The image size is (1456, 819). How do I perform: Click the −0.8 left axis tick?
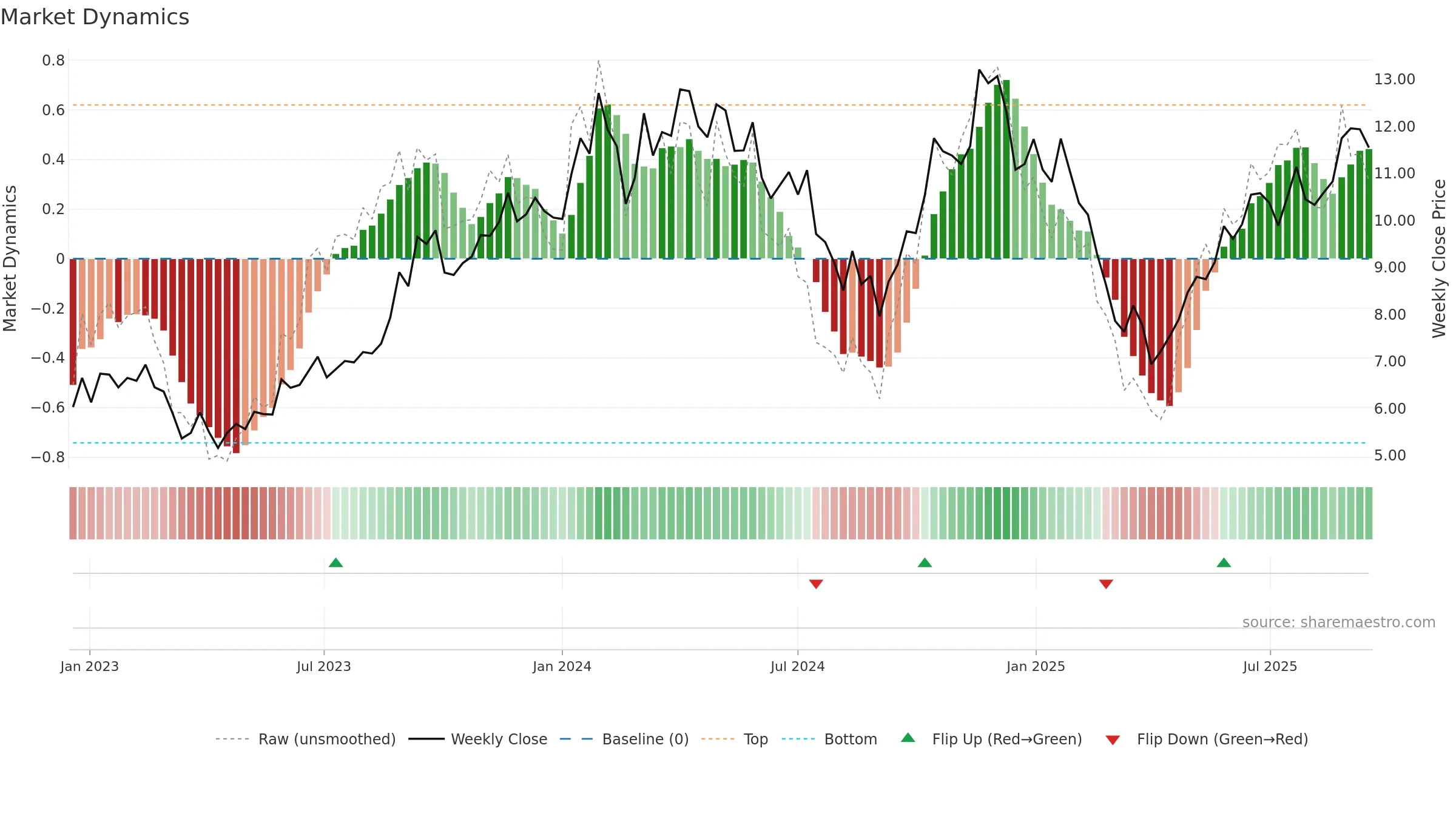[48, 457]
